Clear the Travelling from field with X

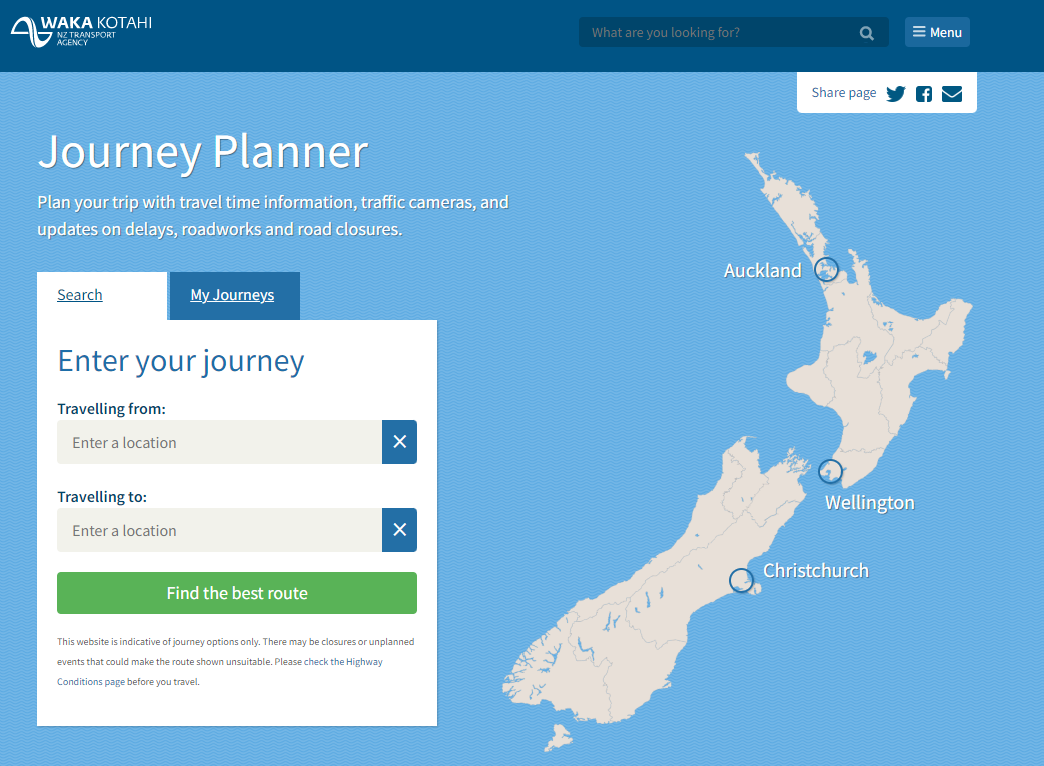point(399,442)
